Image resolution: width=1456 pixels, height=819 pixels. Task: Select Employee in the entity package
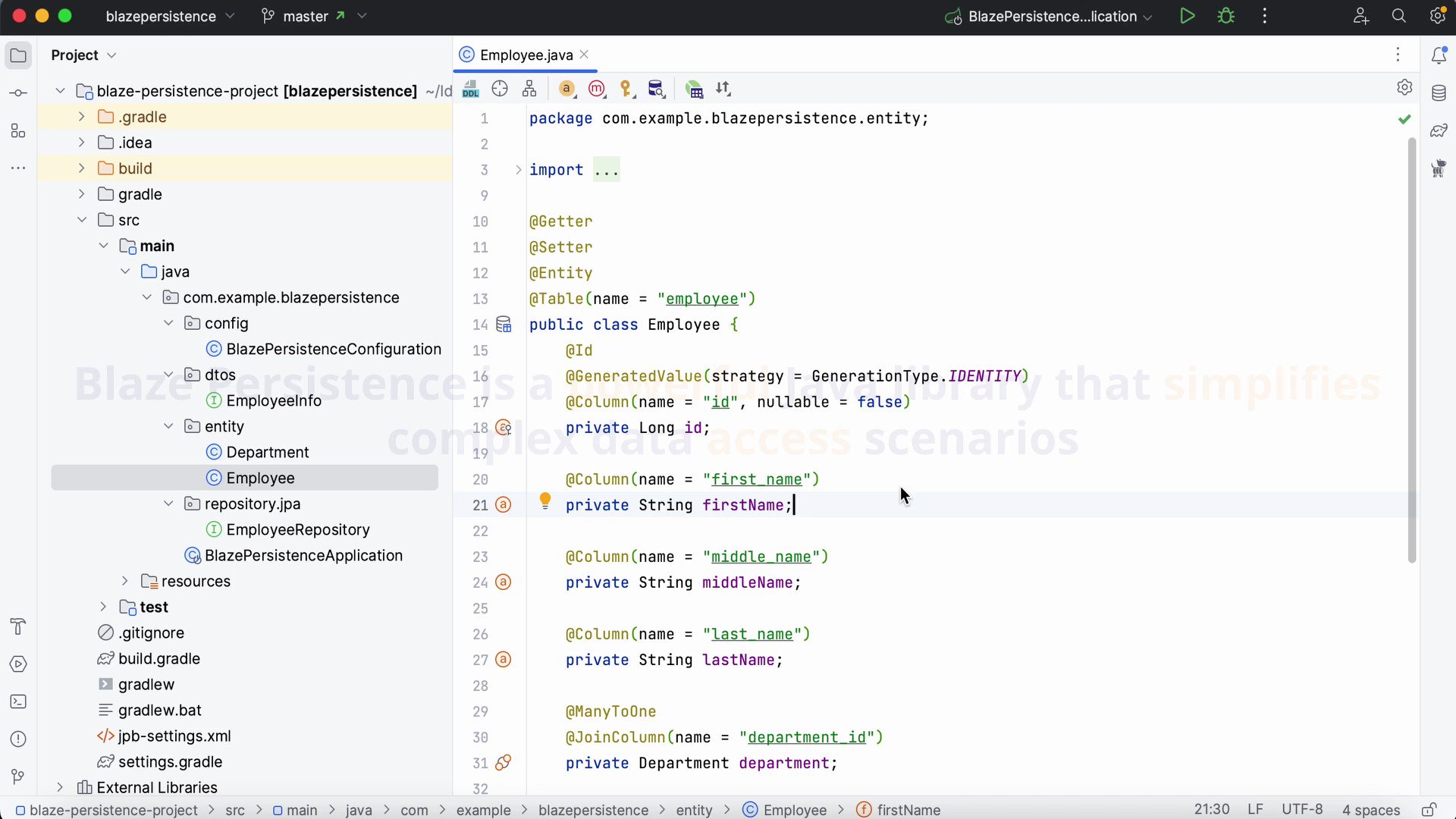pos(260,478)
